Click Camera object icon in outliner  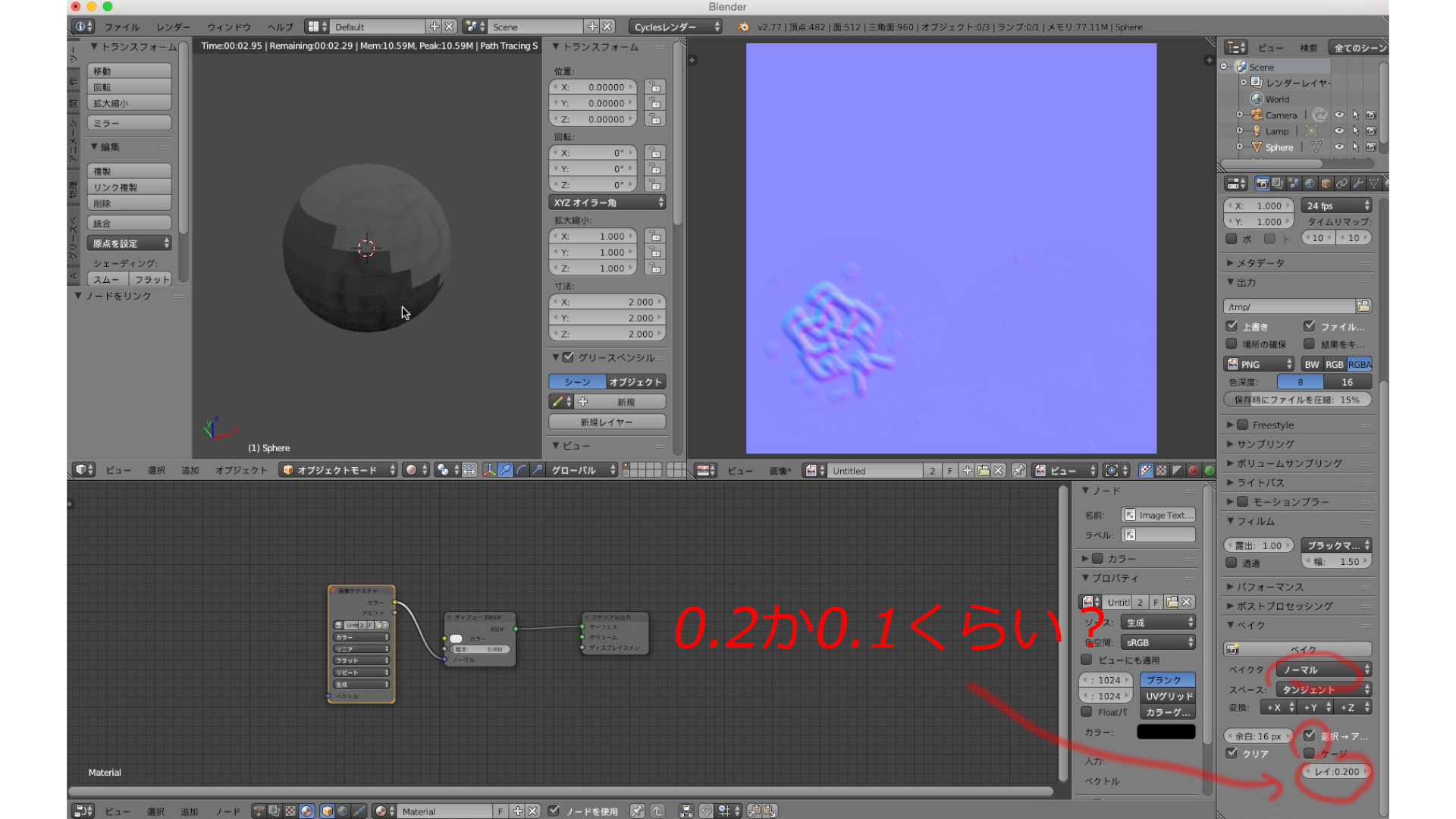[1257, 115]
